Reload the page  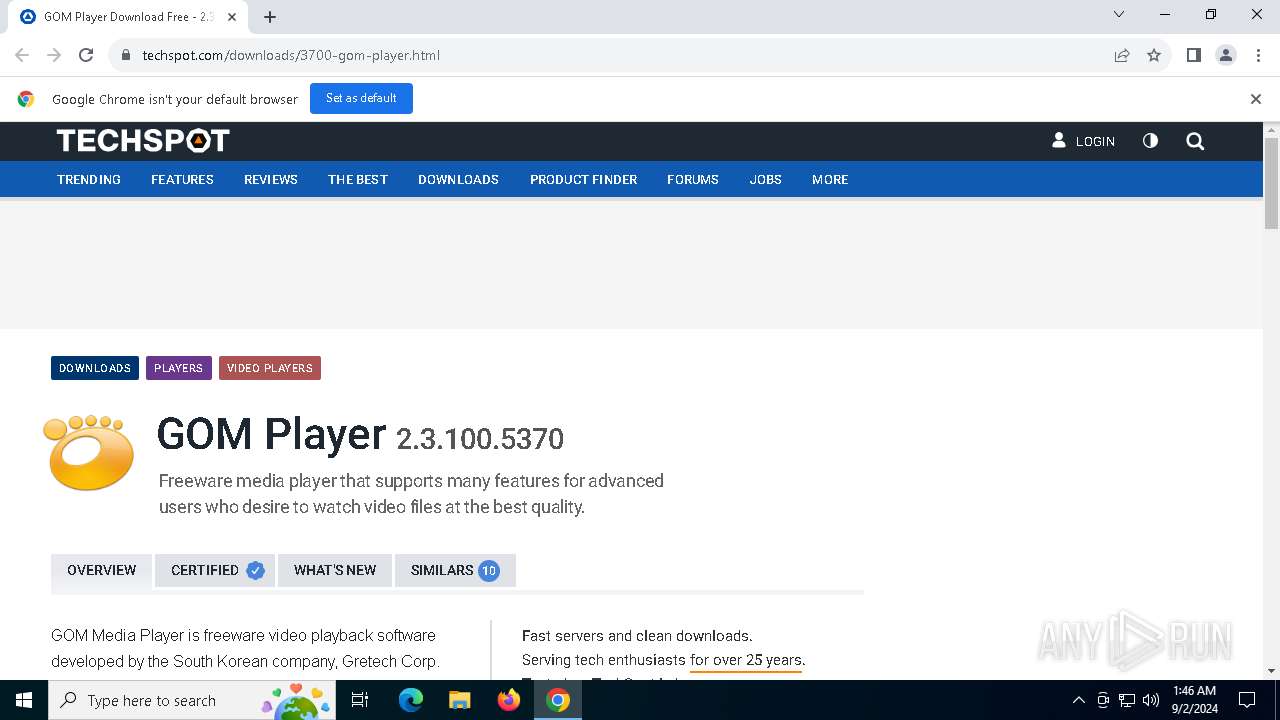click(86, 55)
